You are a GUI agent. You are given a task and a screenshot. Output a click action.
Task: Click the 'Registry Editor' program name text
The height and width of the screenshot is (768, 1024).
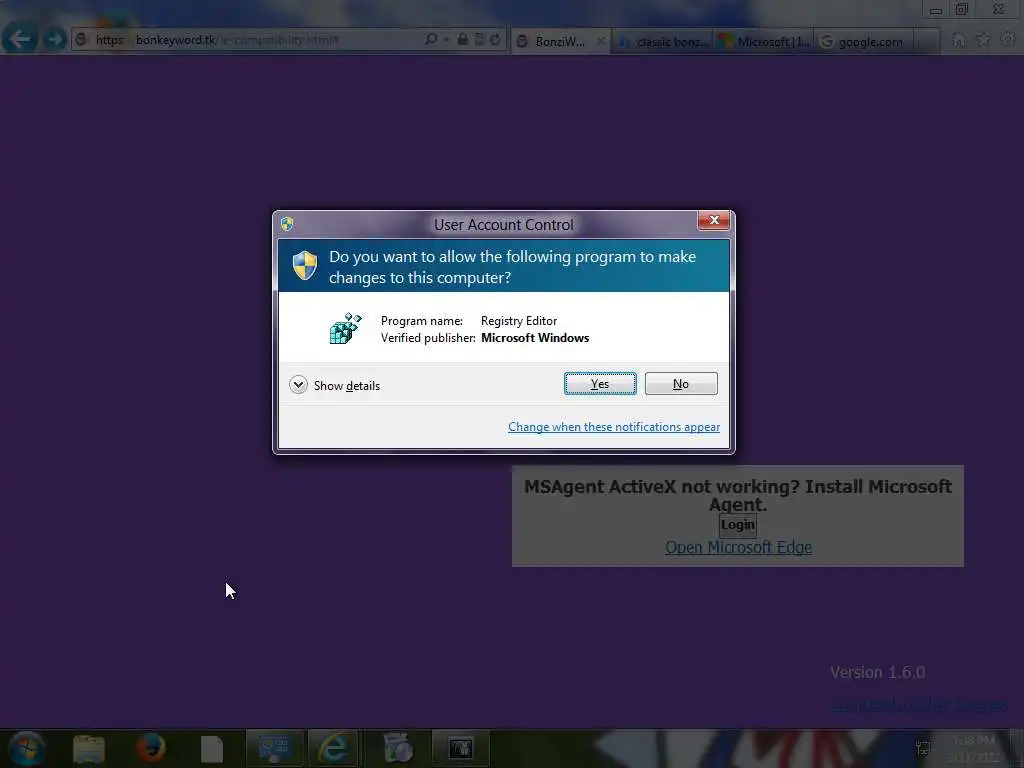(519, 321)
